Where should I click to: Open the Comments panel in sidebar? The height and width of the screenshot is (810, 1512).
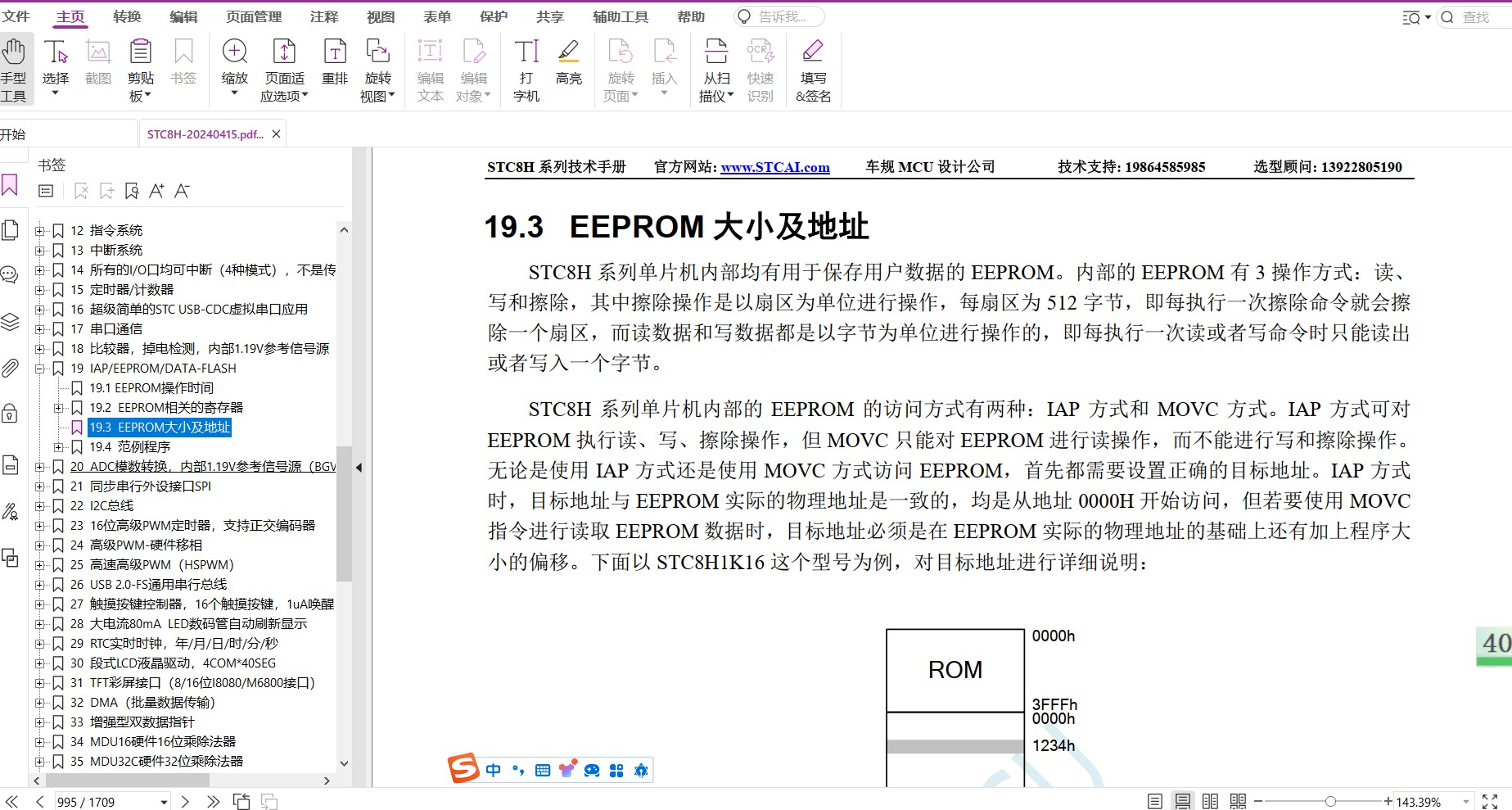[10, 274]
